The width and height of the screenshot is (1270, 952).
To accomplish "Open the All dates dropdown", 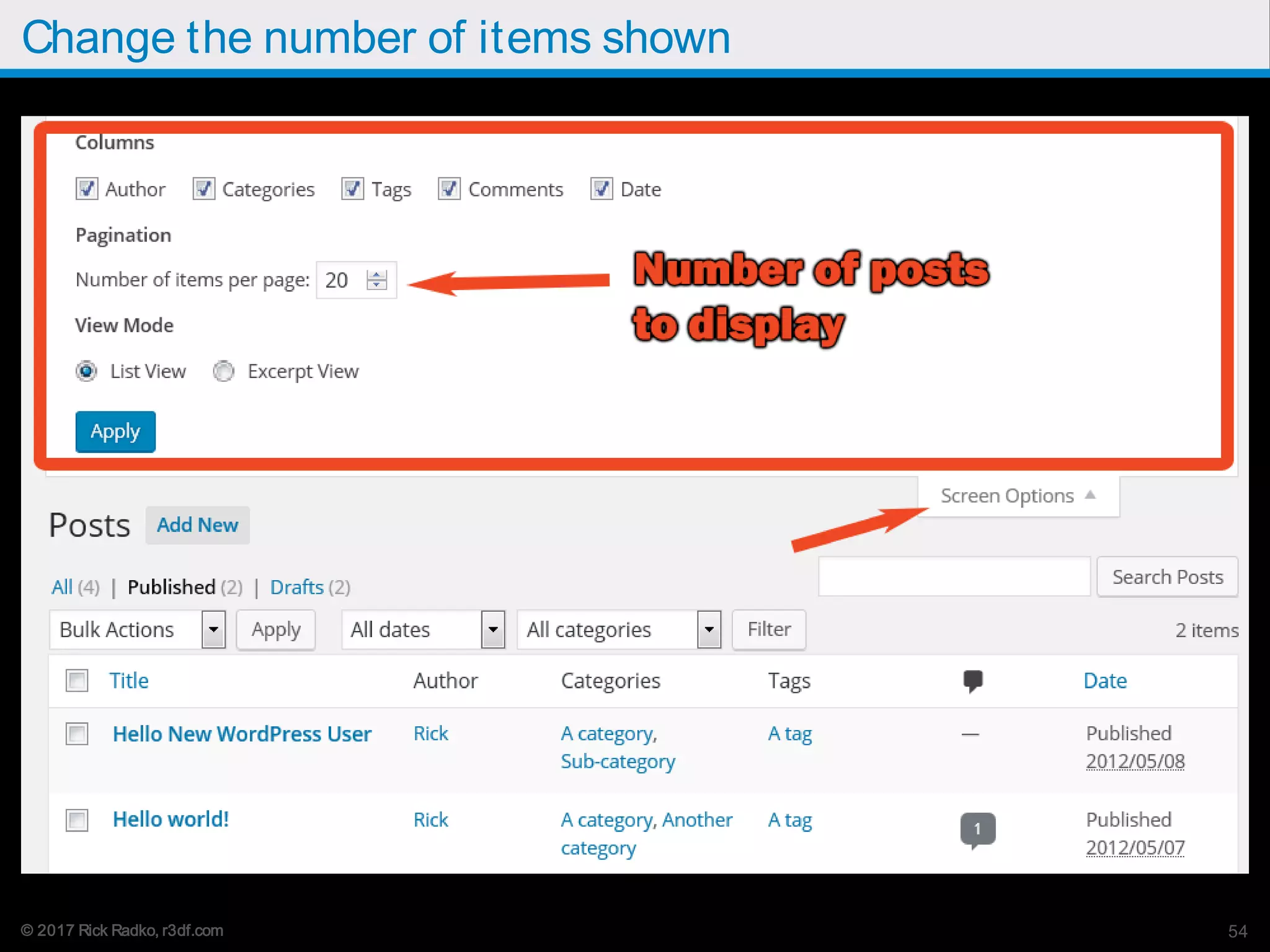I will 424,630.
